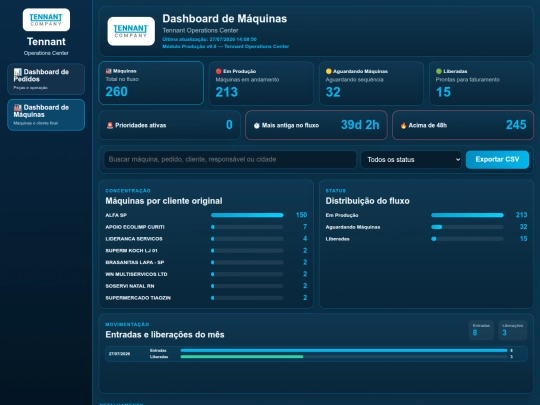The height and width of the screenshot is (405, 540).
Task: Click the factory icon on Máquinas card
Action: 108,71
